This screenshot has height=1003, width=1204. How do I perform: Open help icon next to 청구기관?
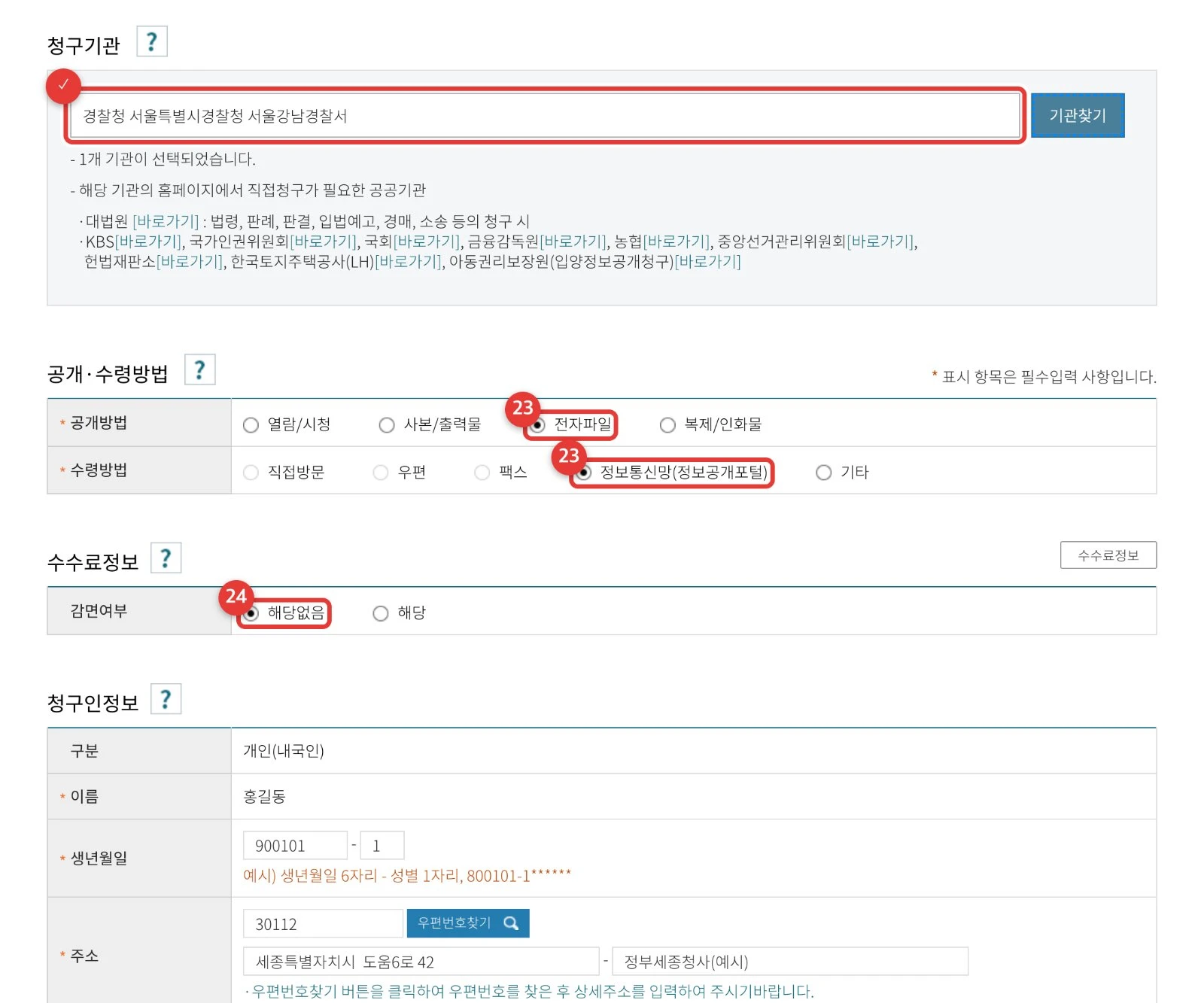pyautogui.click(x=151, y=41)
